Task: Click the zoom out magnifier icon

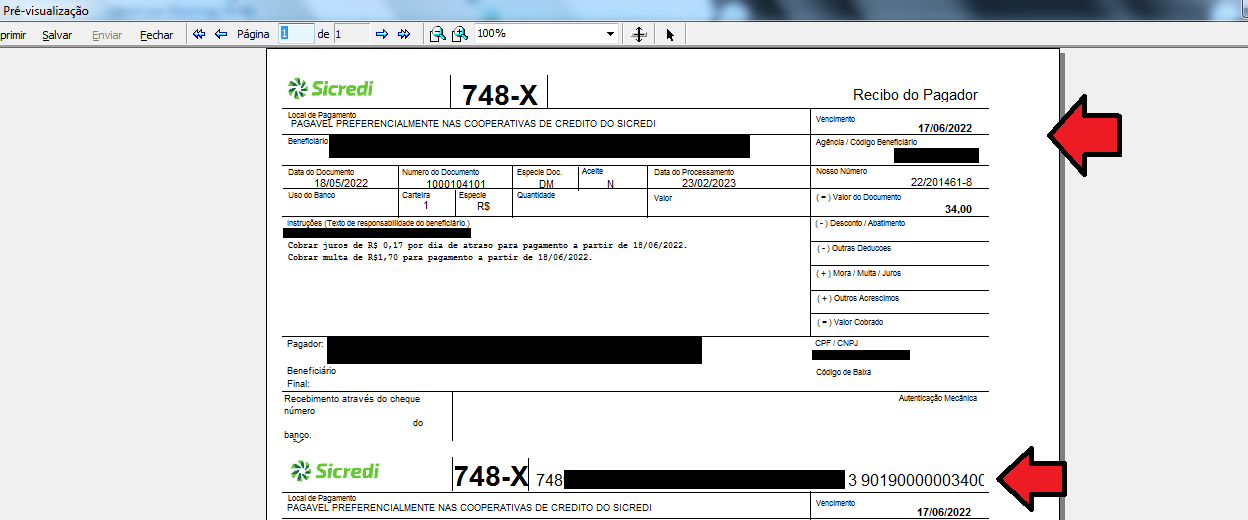Action: point(437,34)
